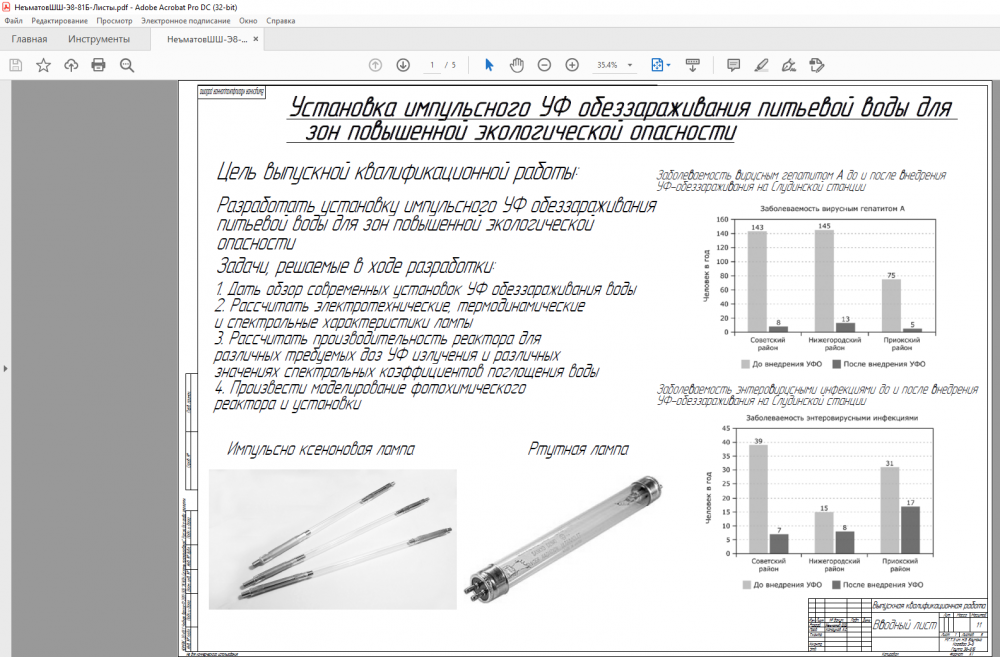
Task: Click the mercury lamp photo
Action: (x=563, y=540)
